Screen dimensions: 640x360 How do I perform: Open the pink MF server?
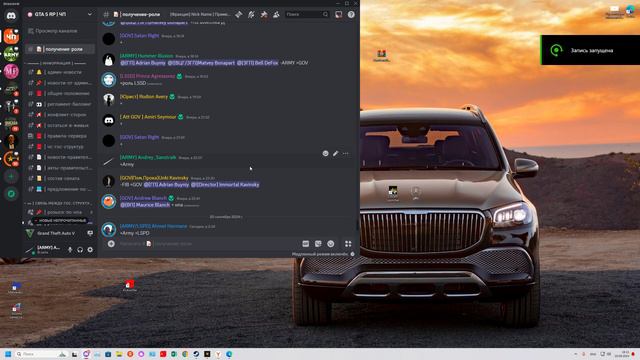[11, 71]
